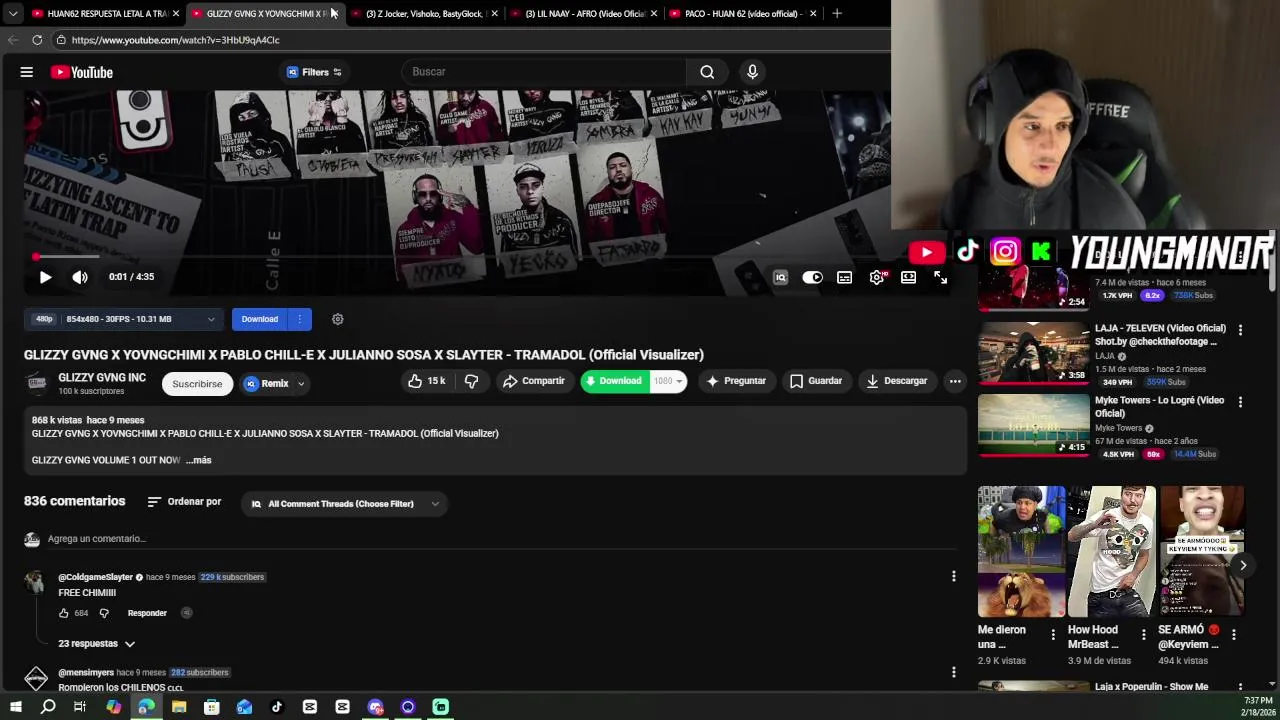Open @ColdgameSlayter channel link
Image resolution: width=1280 pixels, height=720 pixels.
tap(95, 577)
